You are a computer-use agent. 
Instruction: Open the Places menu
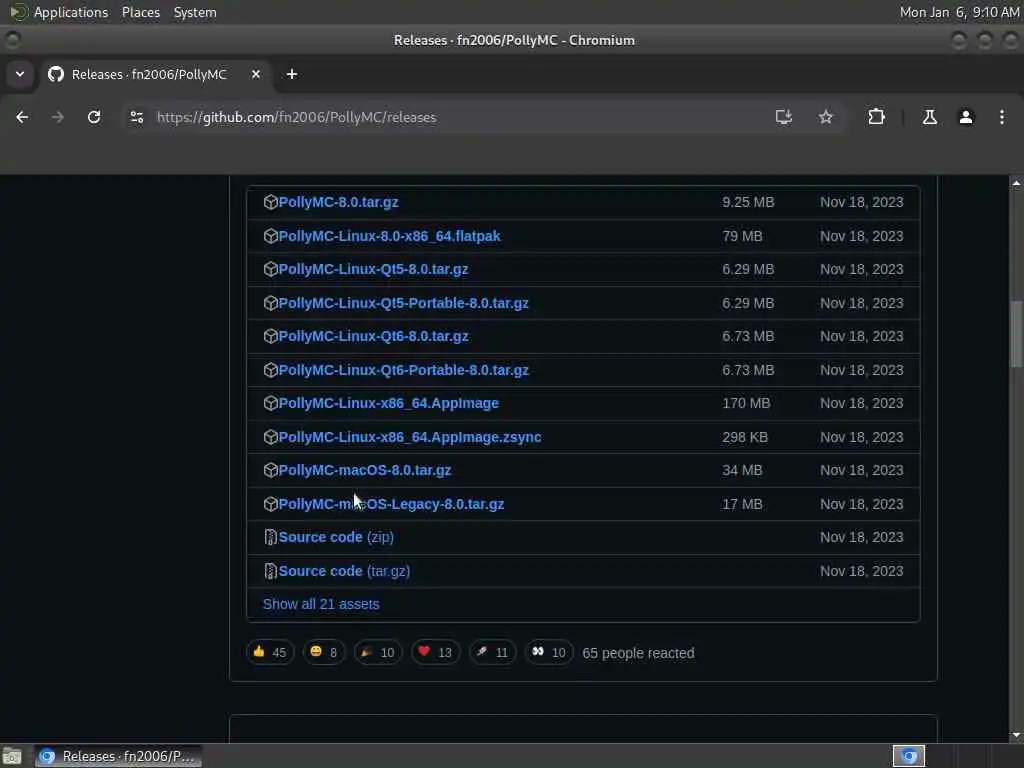[141, 12]
